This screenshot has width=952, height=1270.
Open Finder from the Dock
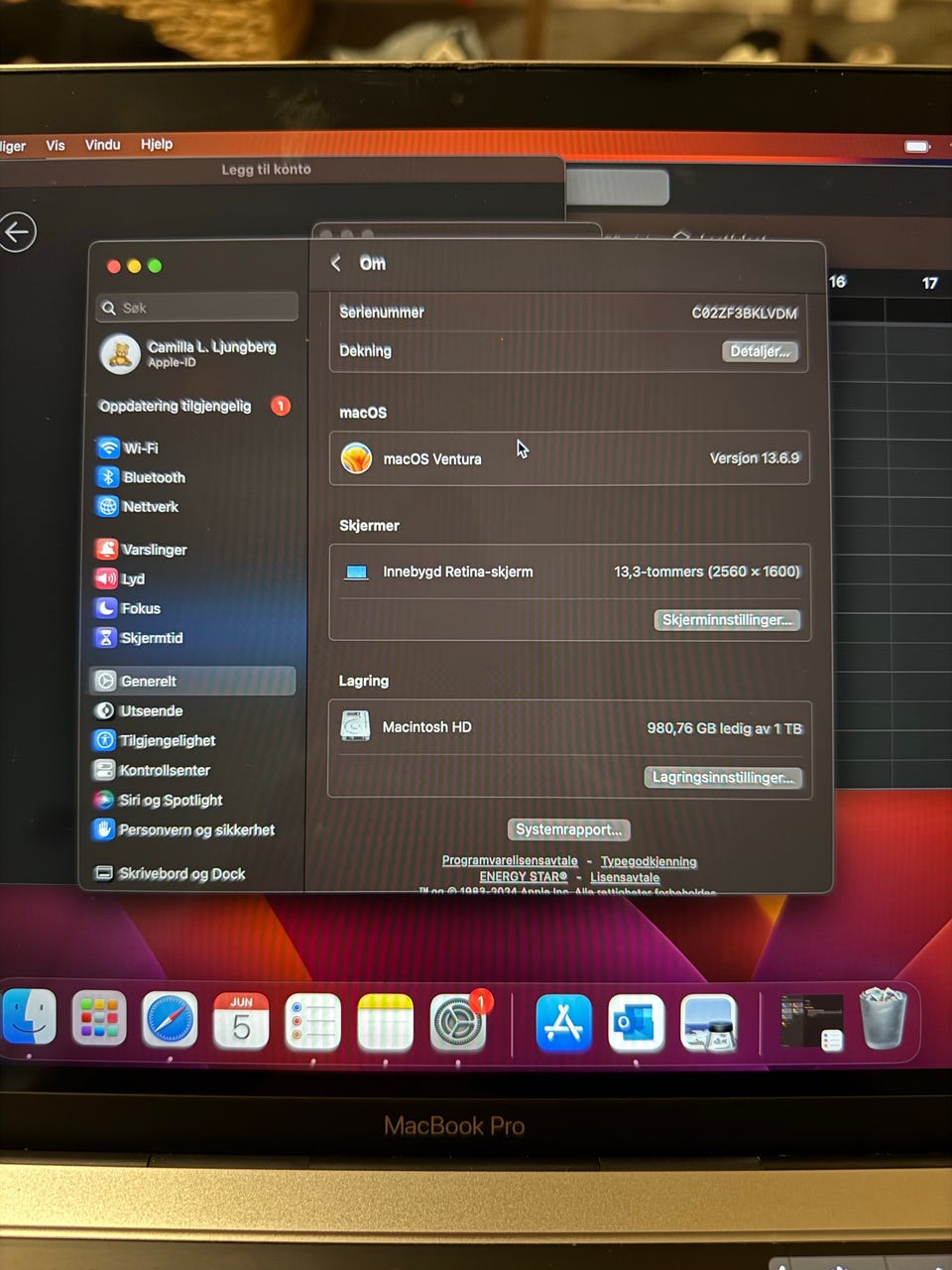[29, 1018]
